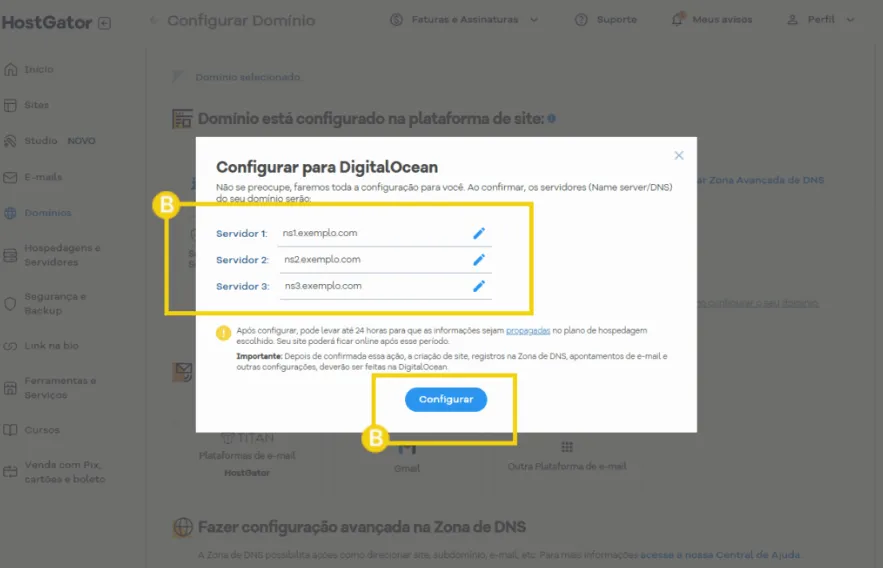The width and height of the screenshot is (883, 568).
Task: Click the Configurar button
Action: pyautogui.click(x=445, y=399)
